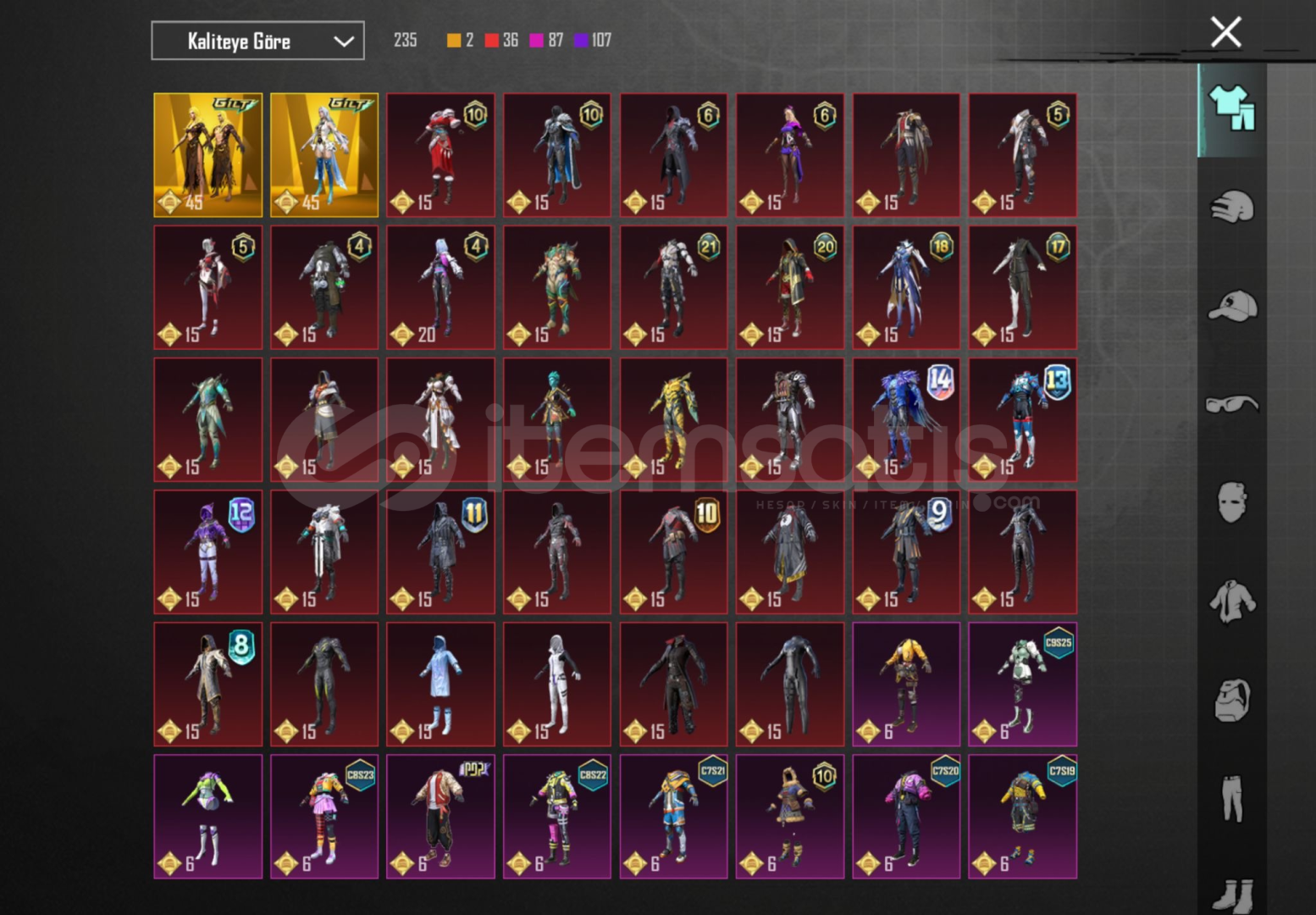Open the jacket category icon

point(1232,602)
